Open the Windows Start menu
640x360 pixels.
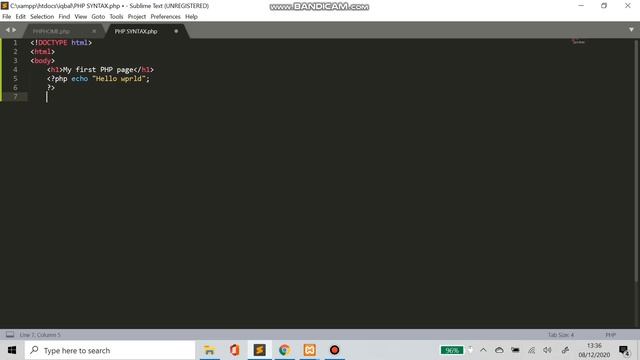coord(12,350)
